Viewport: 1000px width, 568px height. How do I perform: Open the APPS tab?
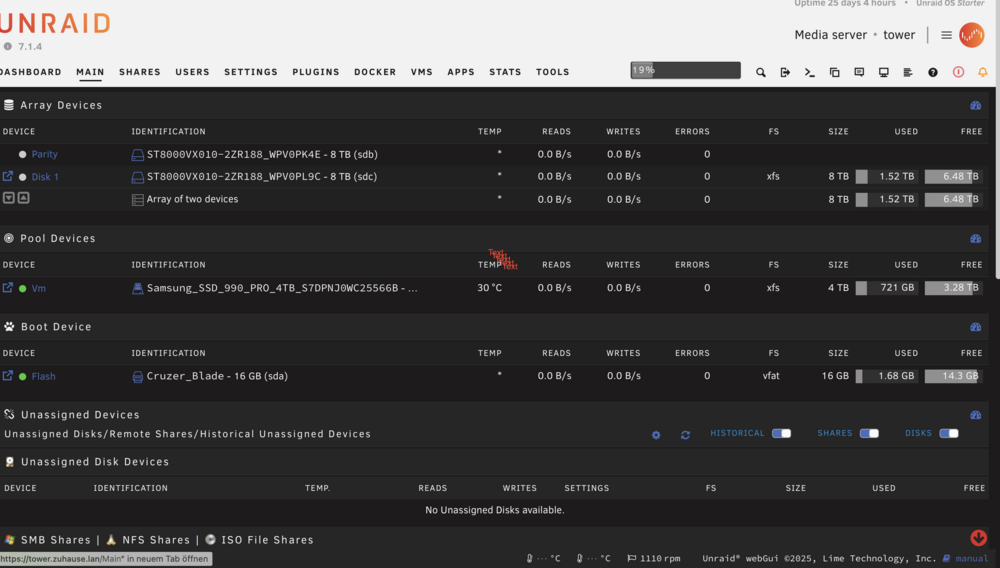(460, 72)
